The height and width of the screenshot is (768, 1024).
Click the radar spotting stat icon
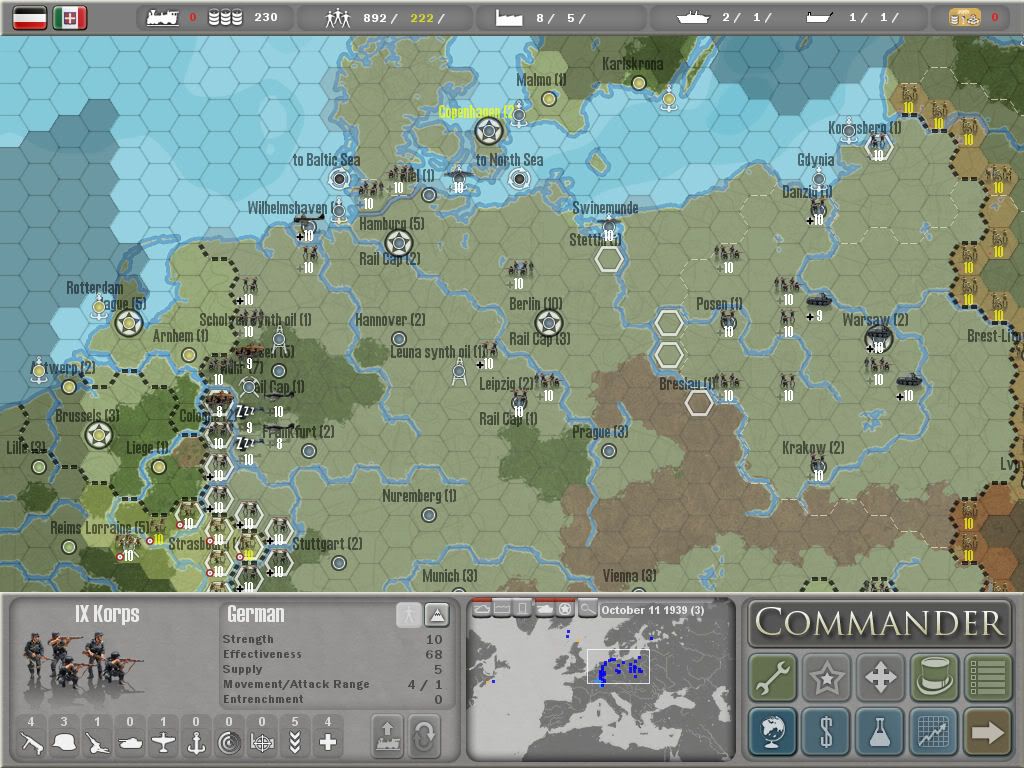pyautogui.click(x=229, y=743)
